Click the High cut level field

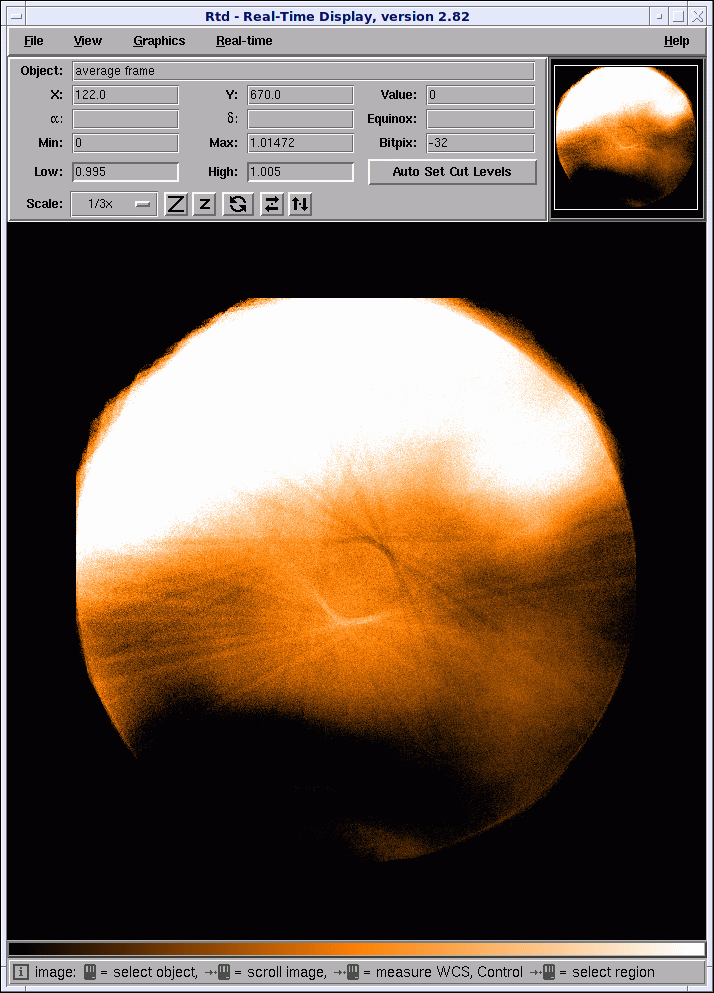click(x=300, y=172)
